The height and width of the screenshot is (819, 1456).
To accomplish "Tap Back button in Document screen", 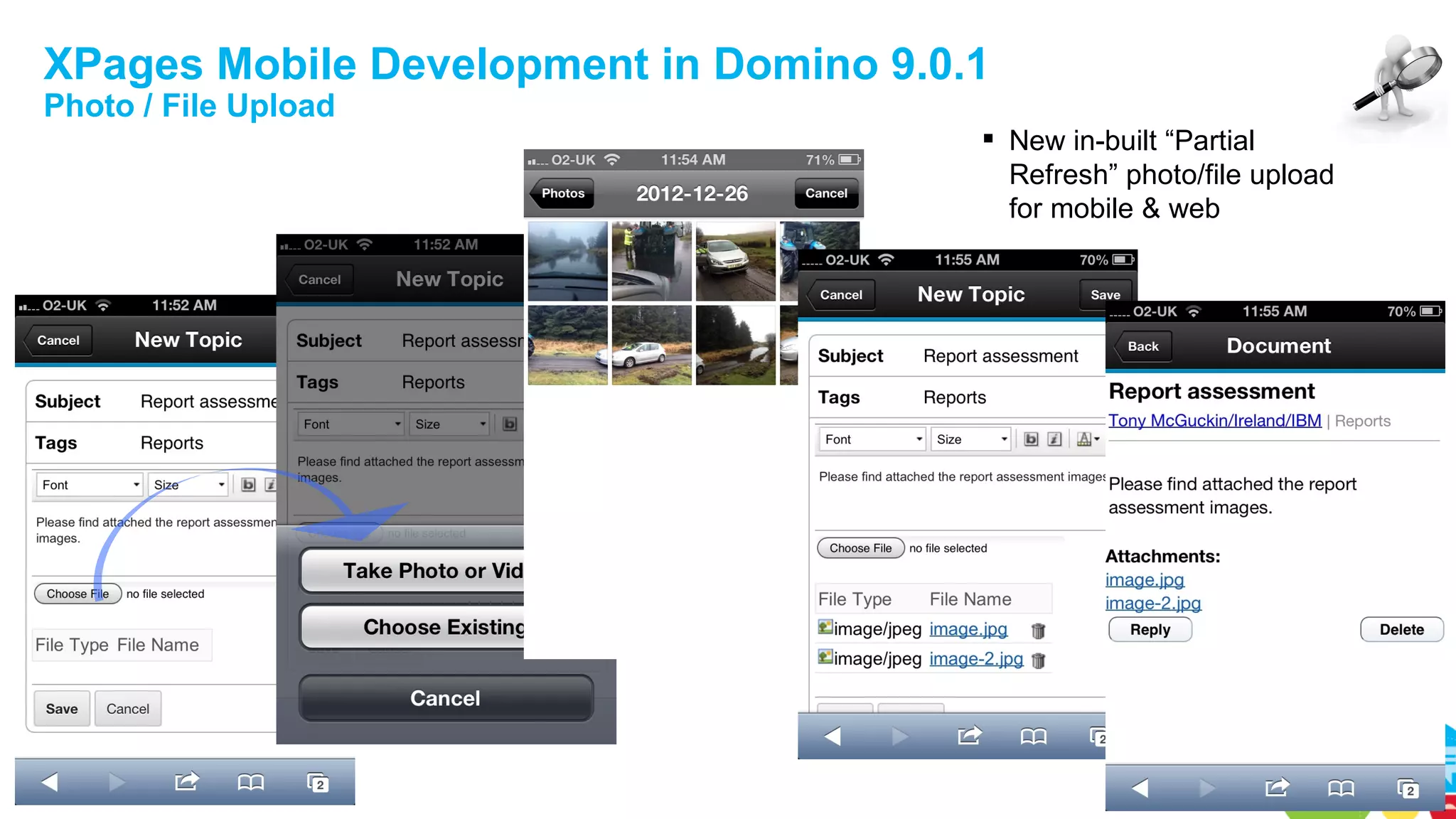I will click(x=1142, y=346).
